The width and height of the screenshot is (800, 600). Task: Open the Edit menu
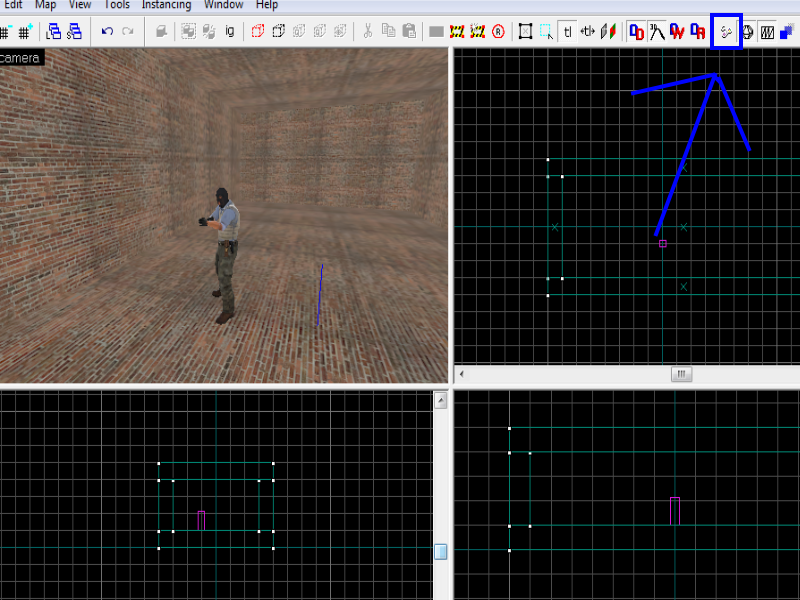pos(13,5)
